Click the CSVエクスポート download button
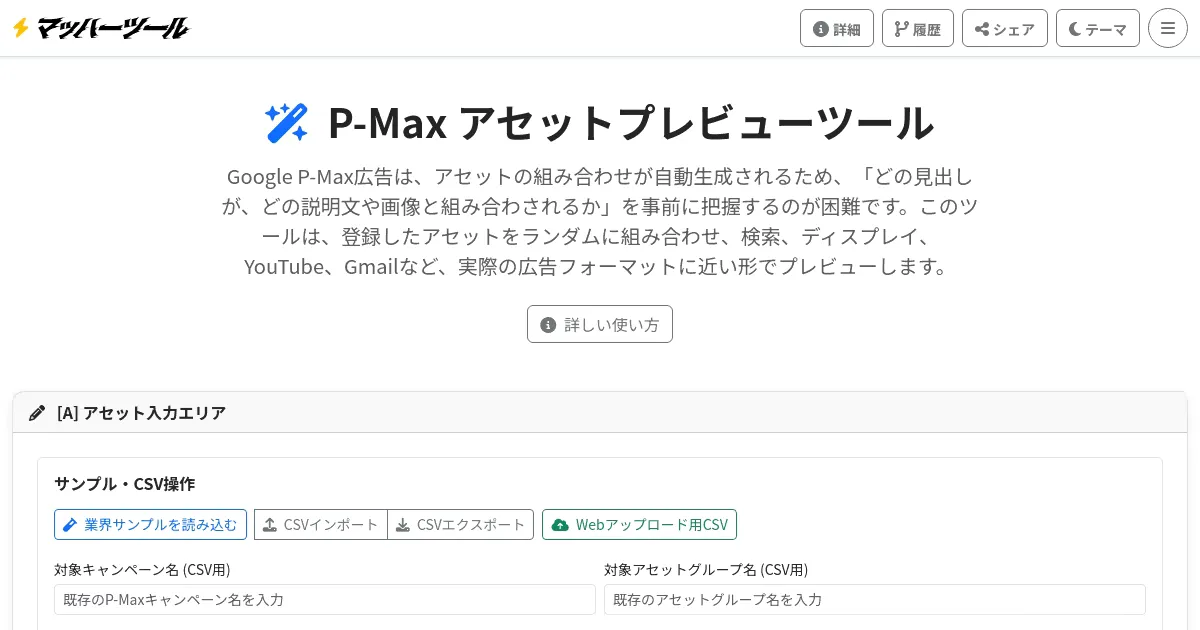This screenshot has height=630, width=1200. click(x=461, y=525)
